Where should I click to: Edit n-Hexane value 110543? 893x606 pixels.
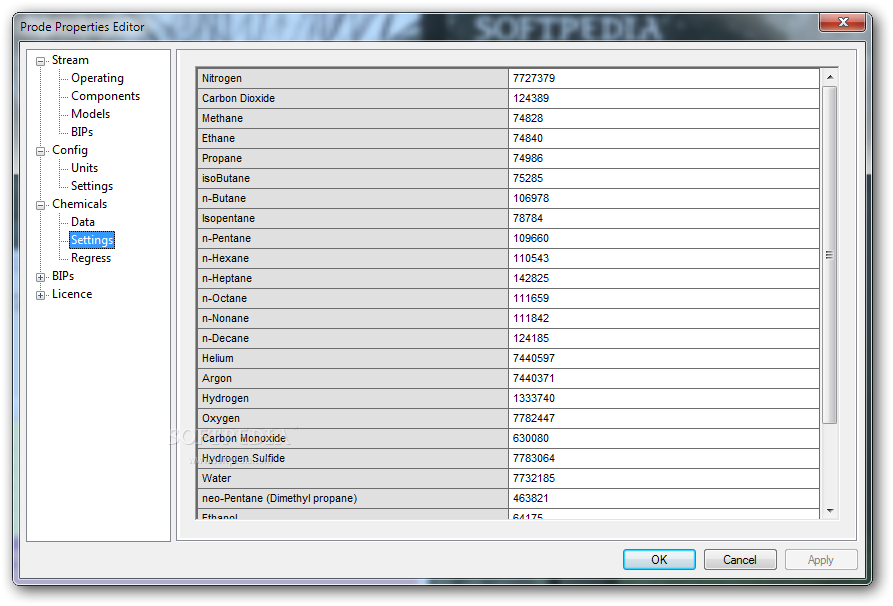coord(663,258)
